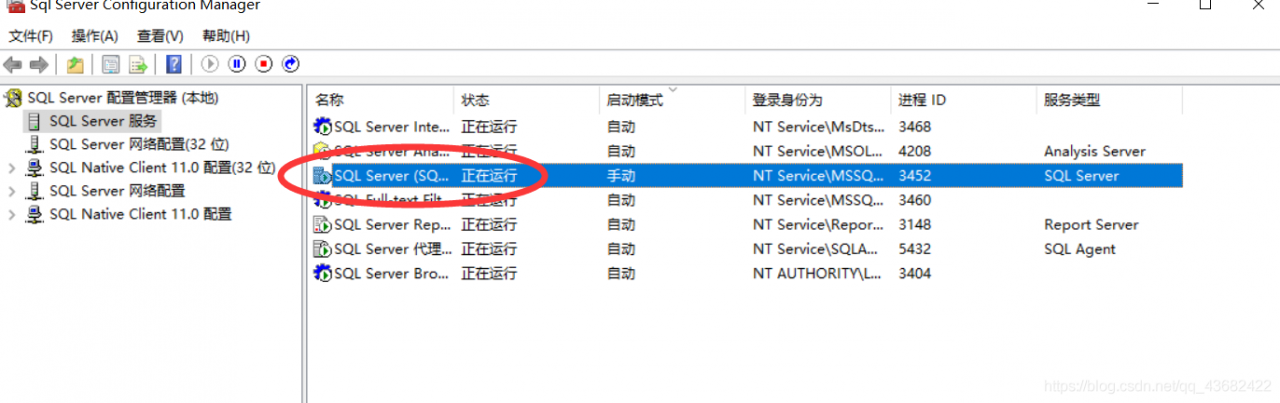
Task: Click the Export list toolbar icon
Action: [x=138, y=64]
